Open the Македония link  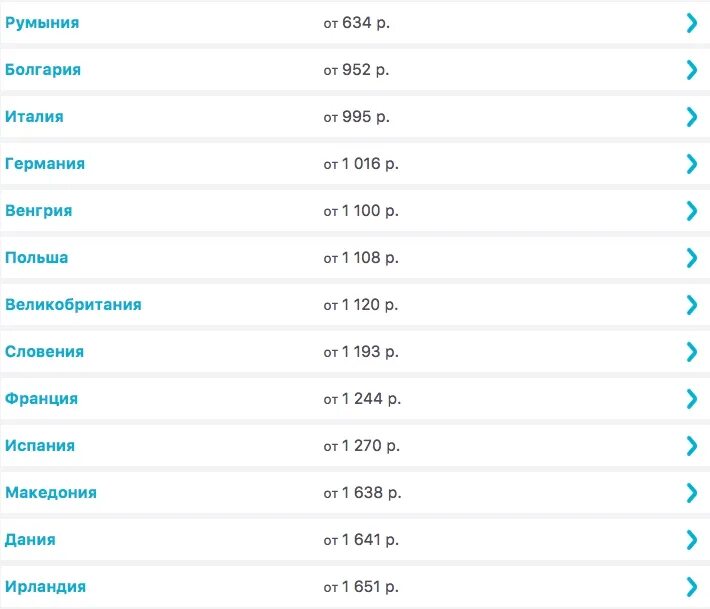[51, 493]
